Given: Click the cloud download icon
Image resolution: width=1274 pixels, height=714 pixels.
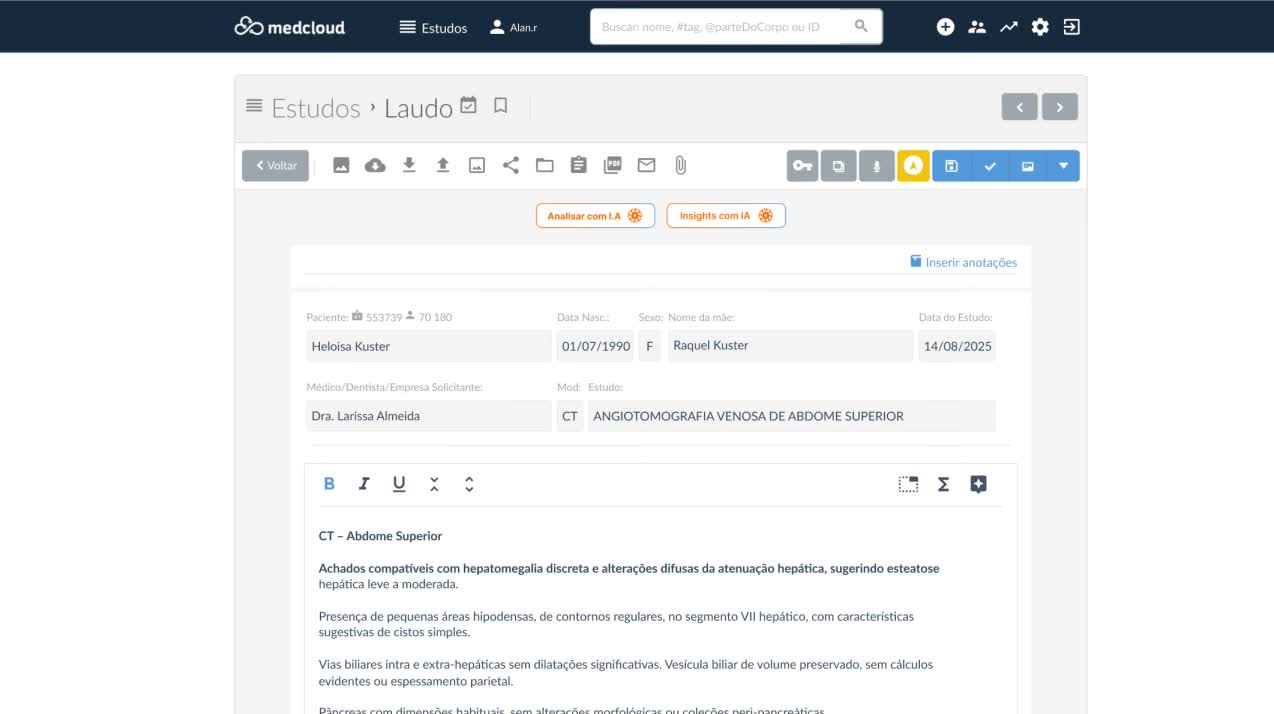Looking at the screenshot, I should pos(375,165).
